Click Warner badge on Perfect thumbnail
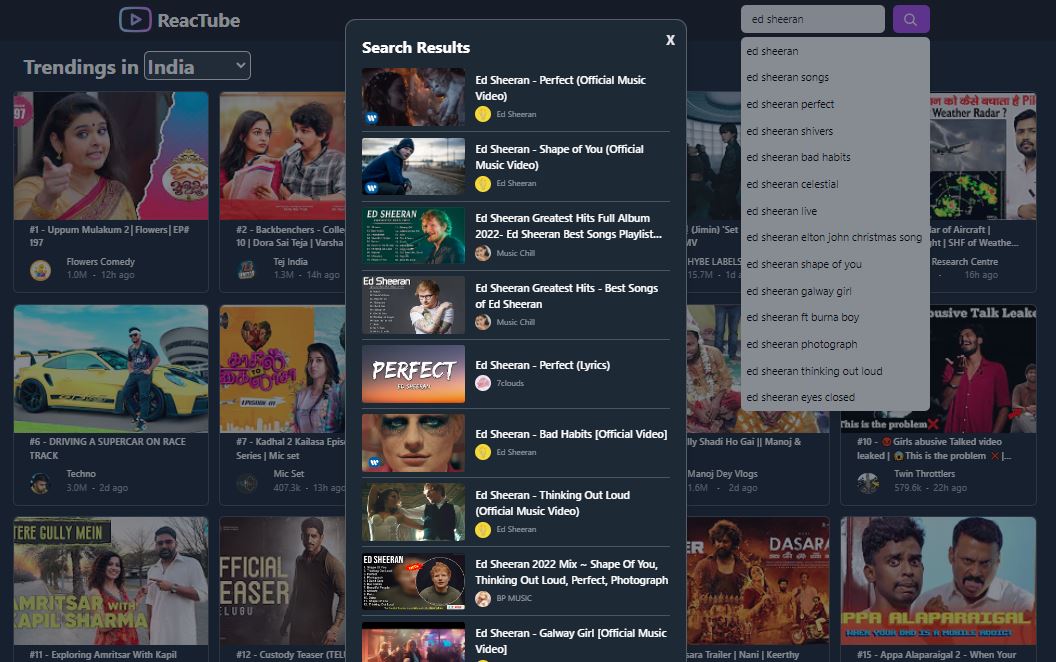This screenshot has height=662, width=1056. [371, 118]
